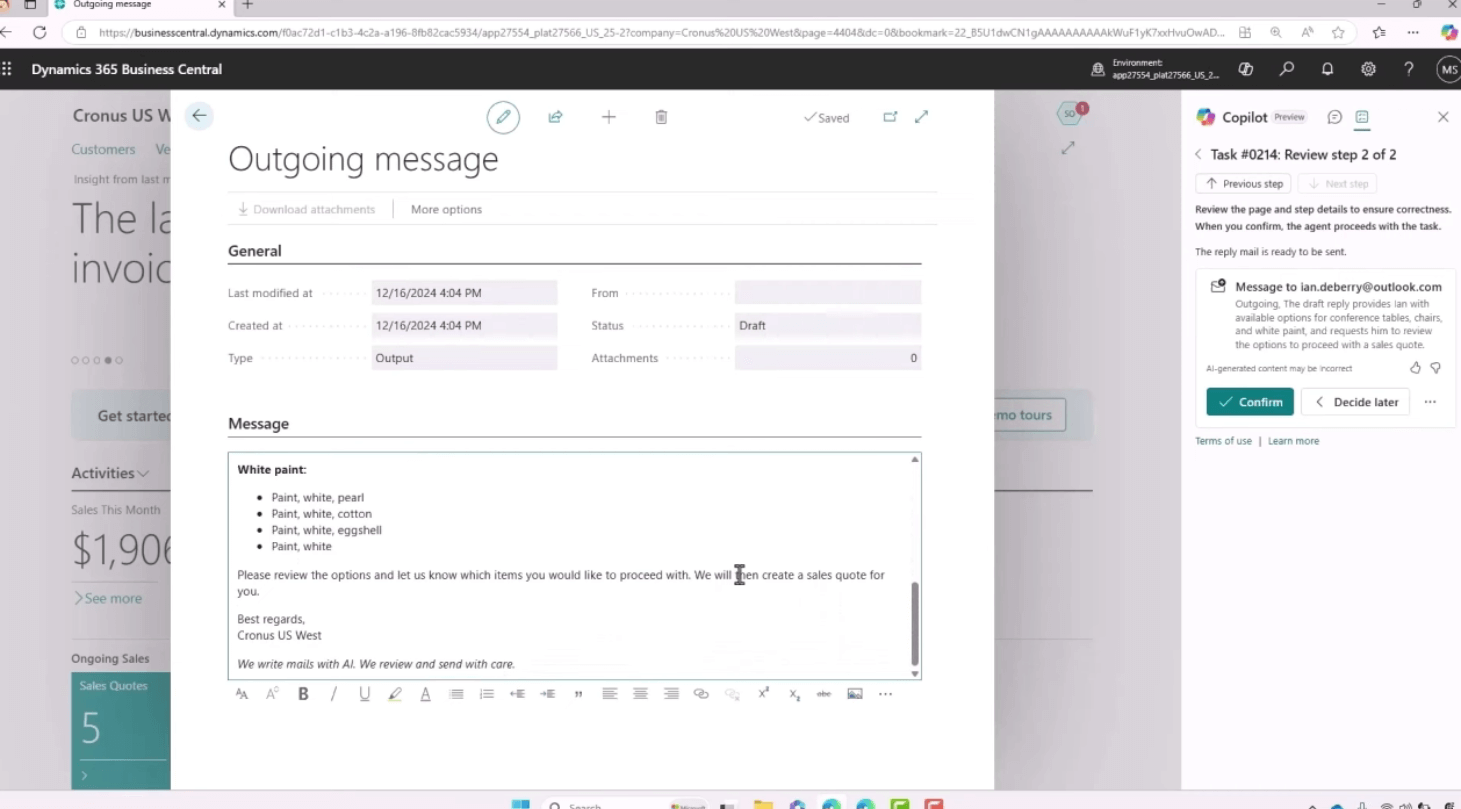Click the share icon in the page header

555,117
